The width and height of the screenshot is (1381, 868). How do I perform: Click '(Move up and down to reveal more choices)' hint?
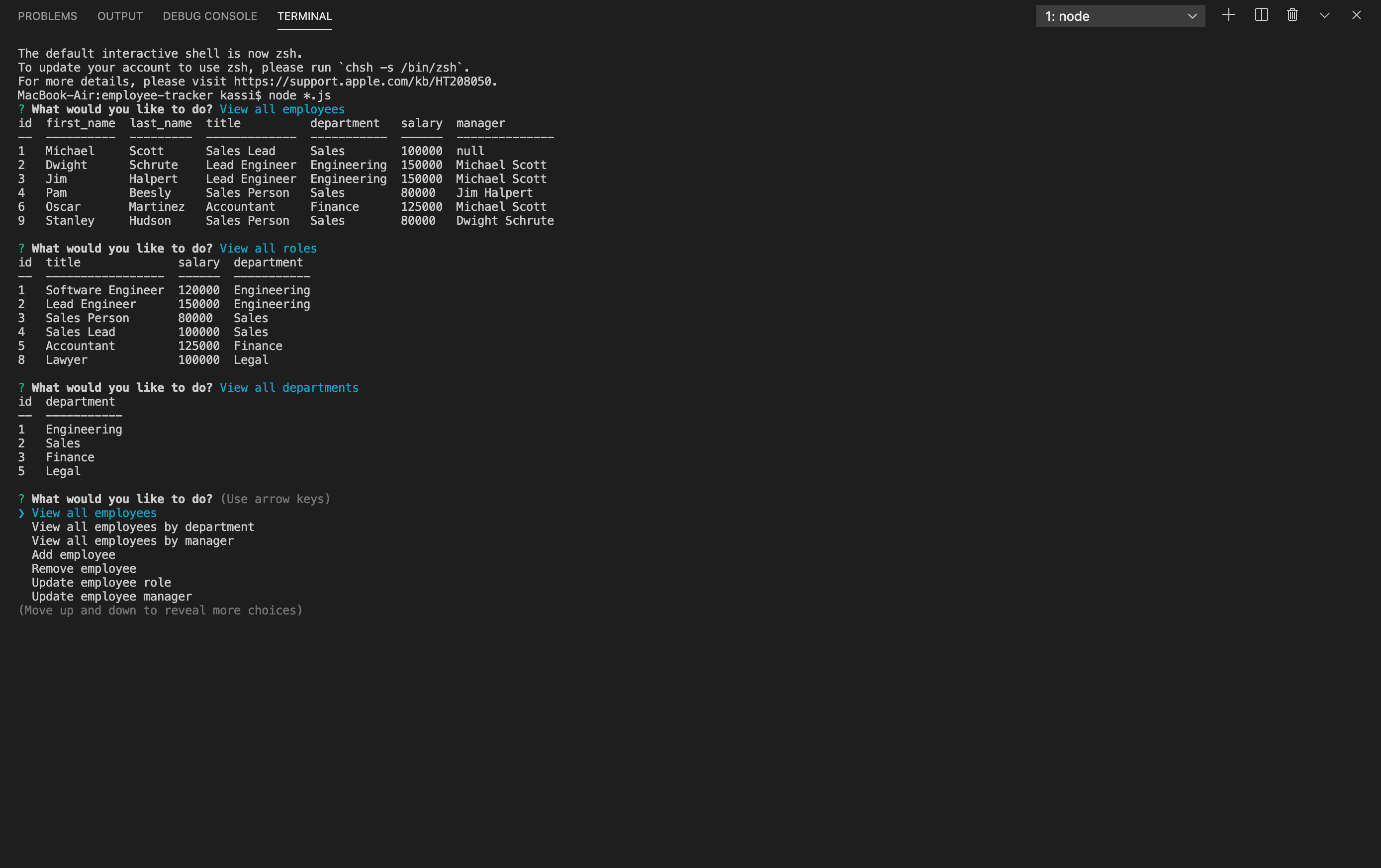pyautogui.click(x=161, y=610)
